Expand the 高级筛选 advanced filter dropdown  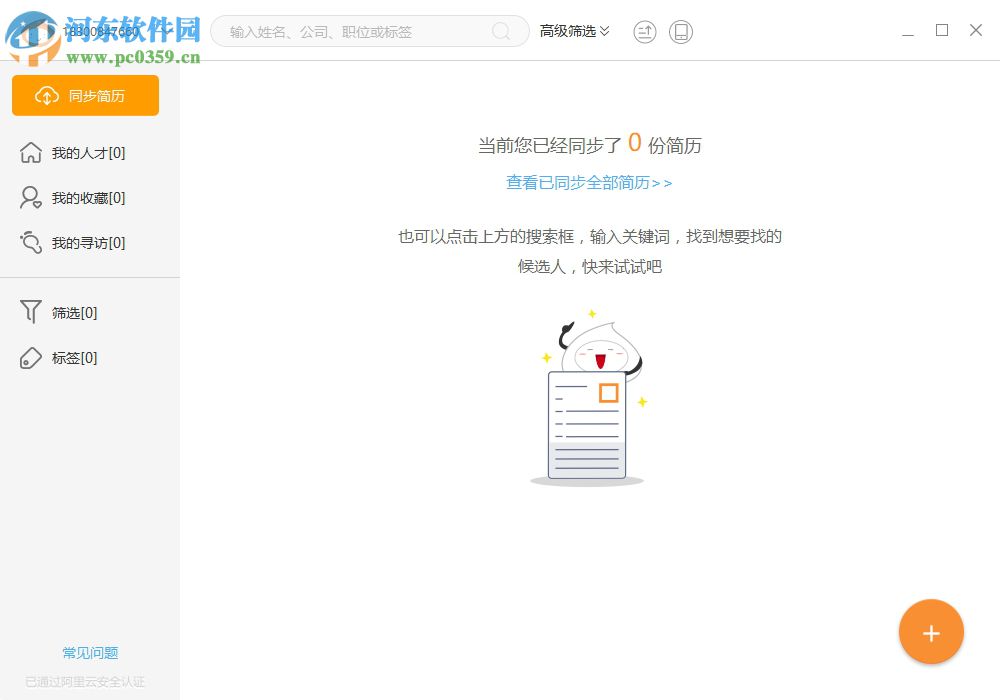click(575, 31)
